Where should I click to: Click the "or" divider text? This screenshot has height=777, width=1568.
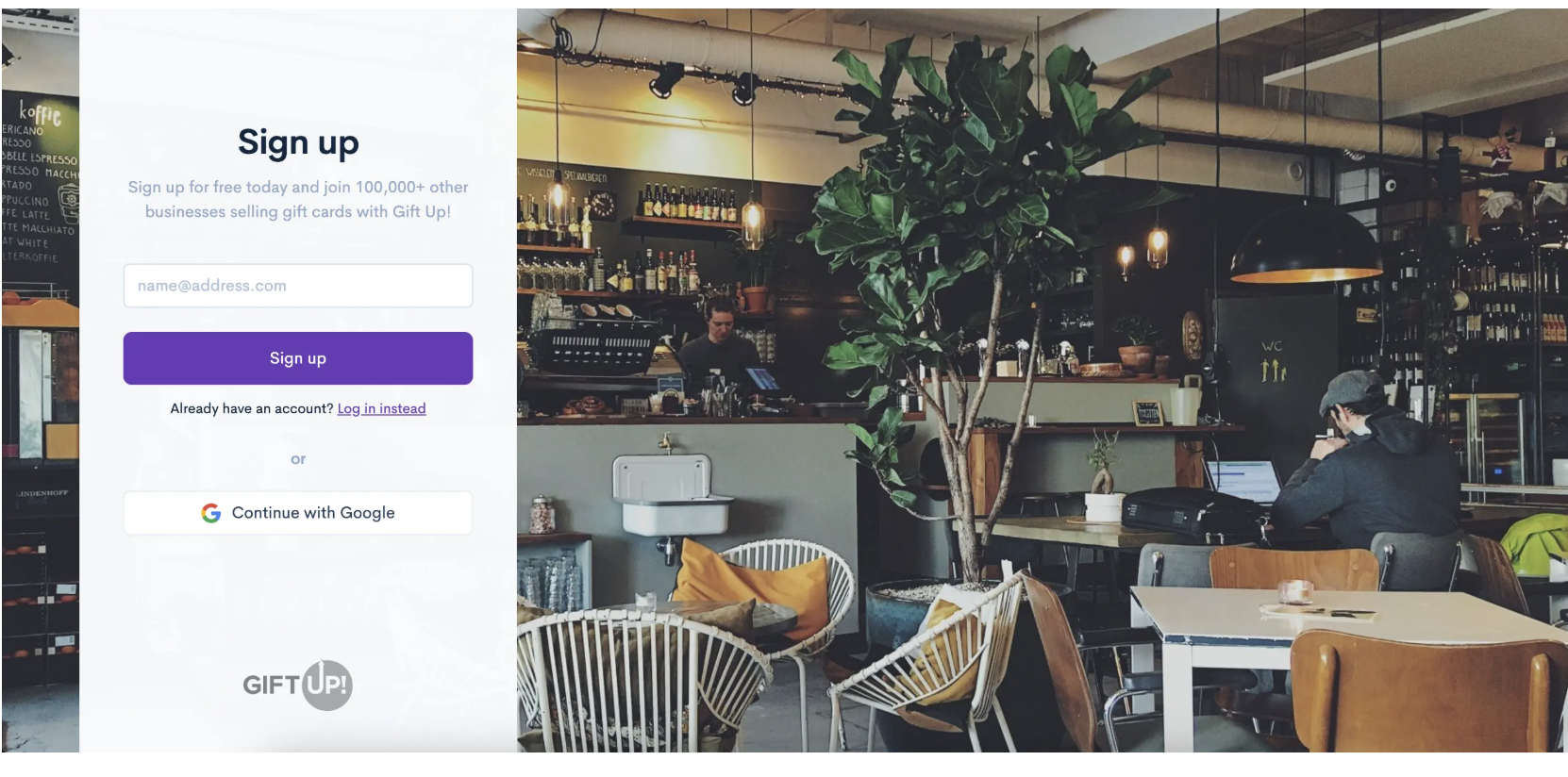point(298,459)
